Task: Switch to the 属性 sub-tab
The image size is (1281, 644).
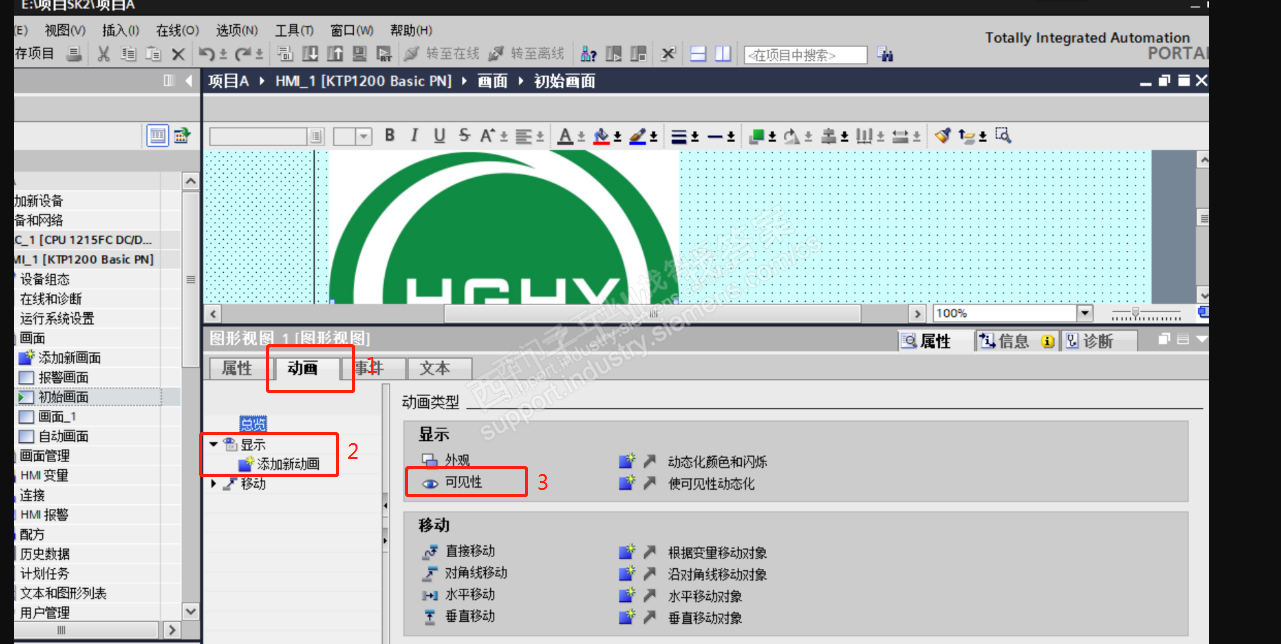Action: [237, 368]
